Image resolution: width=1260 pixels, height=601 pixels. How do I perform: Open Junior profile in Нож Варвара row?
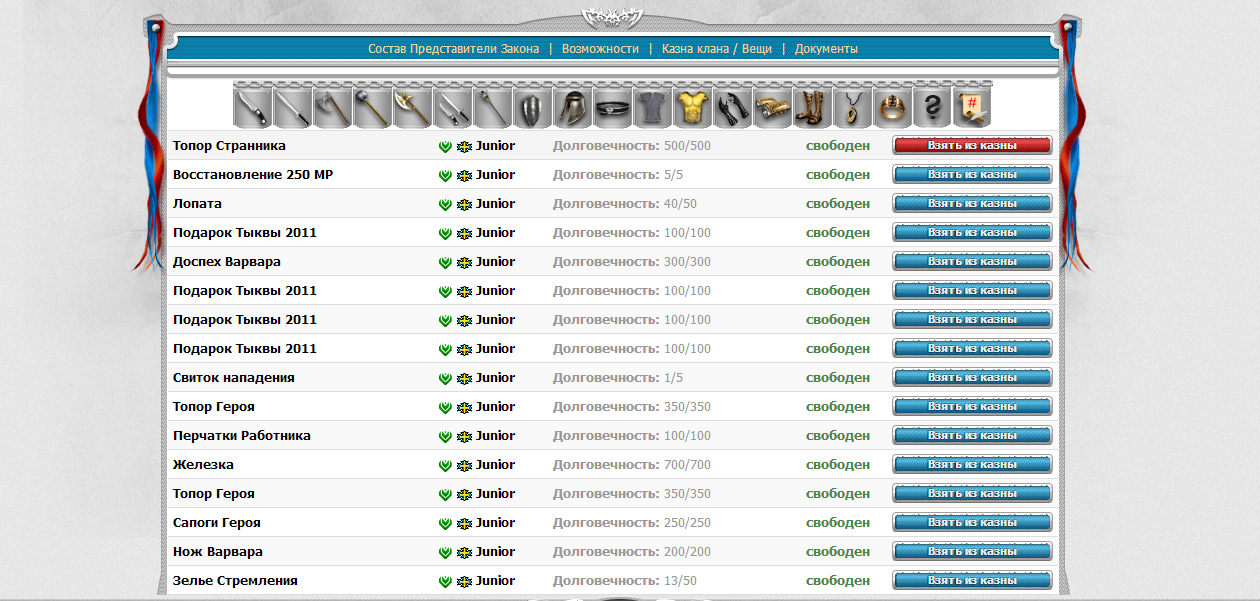496,552
